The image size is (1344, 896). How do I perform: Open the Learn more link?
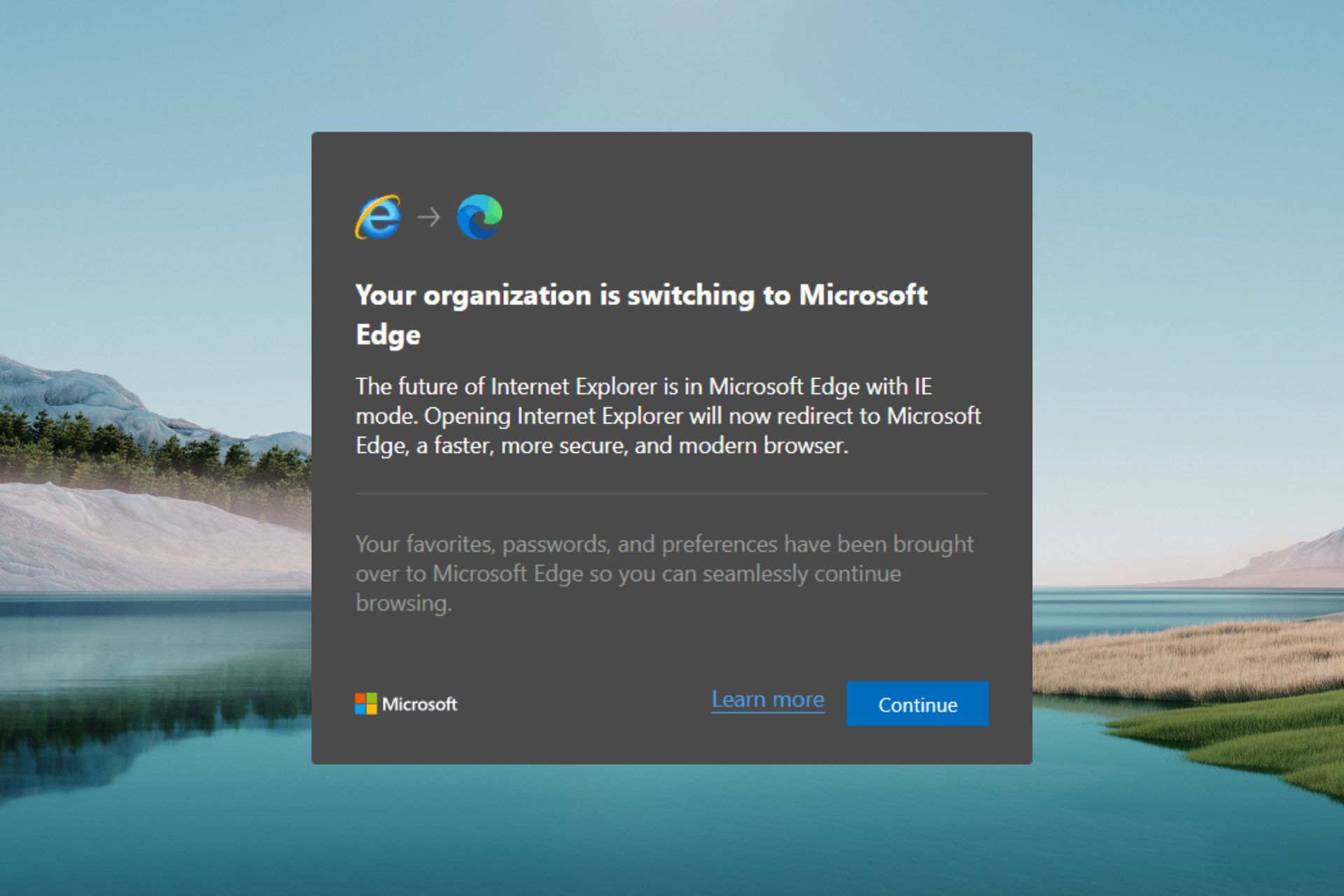click(x=768, y=699)
